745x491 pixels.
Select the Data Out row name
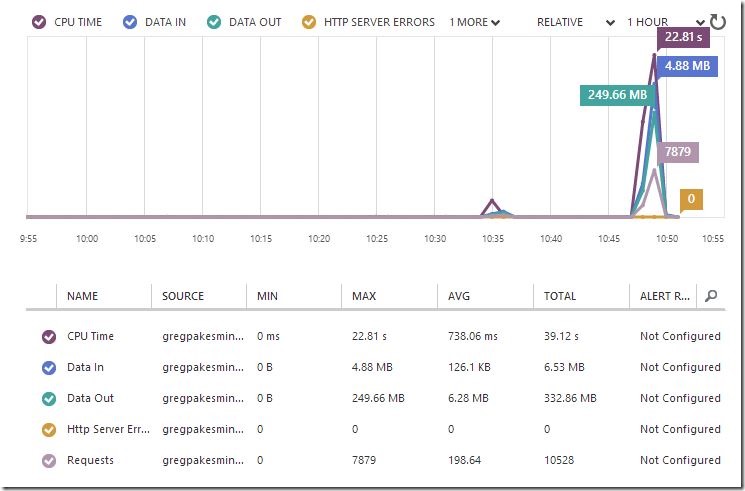[x=90, y=398]
